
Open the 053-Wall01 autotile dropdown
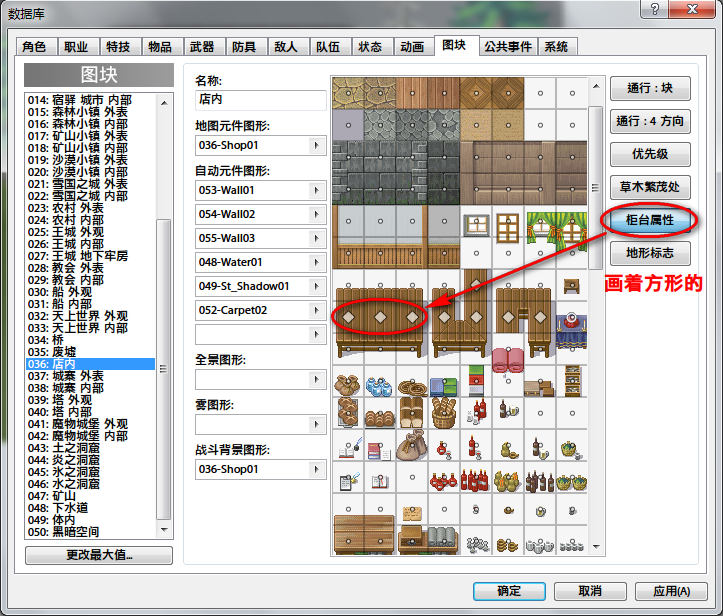(x=316, y=190)
